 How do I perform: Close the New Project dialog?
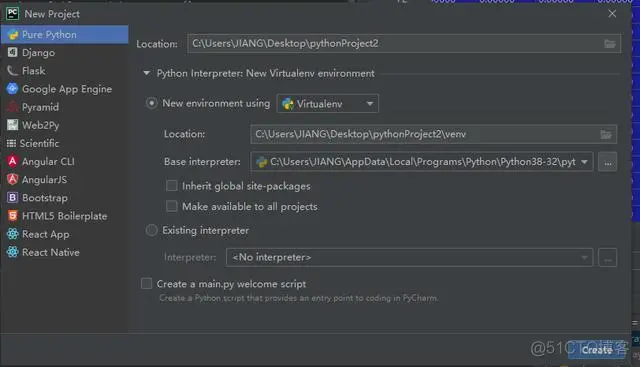pyautogui.click(x=612, y=13)
